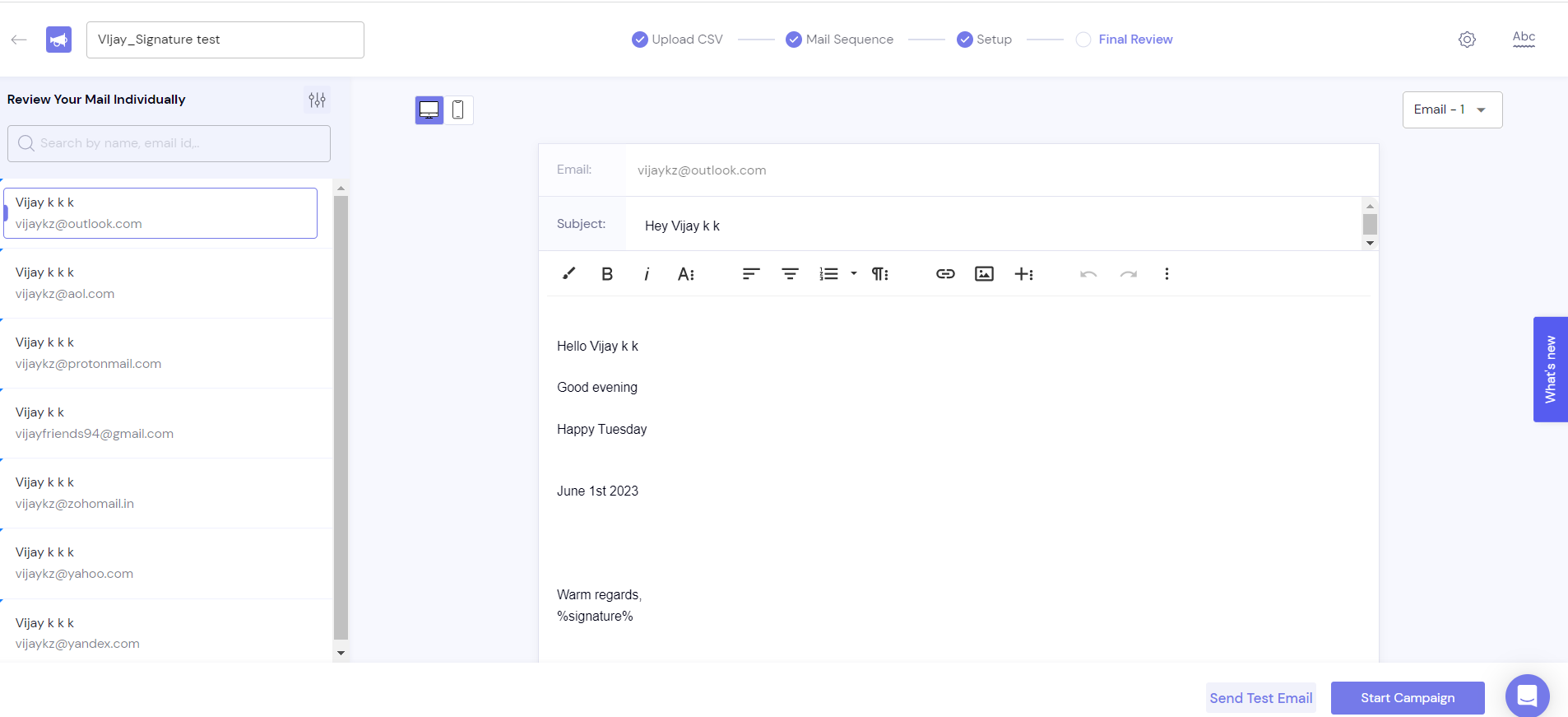Open the Email - 1 dropdown
Image resolution: width=1568 pixels, height=717 pixels.
point(1452,109)
